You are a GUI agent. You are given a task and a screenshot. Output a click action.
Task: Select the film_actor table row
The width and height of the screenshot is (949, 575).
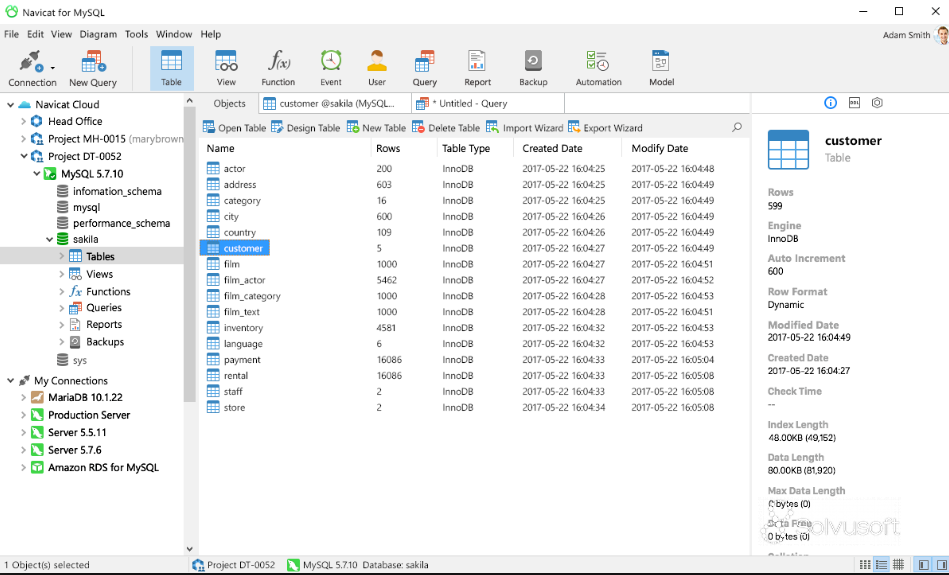[x=473, y=280]
